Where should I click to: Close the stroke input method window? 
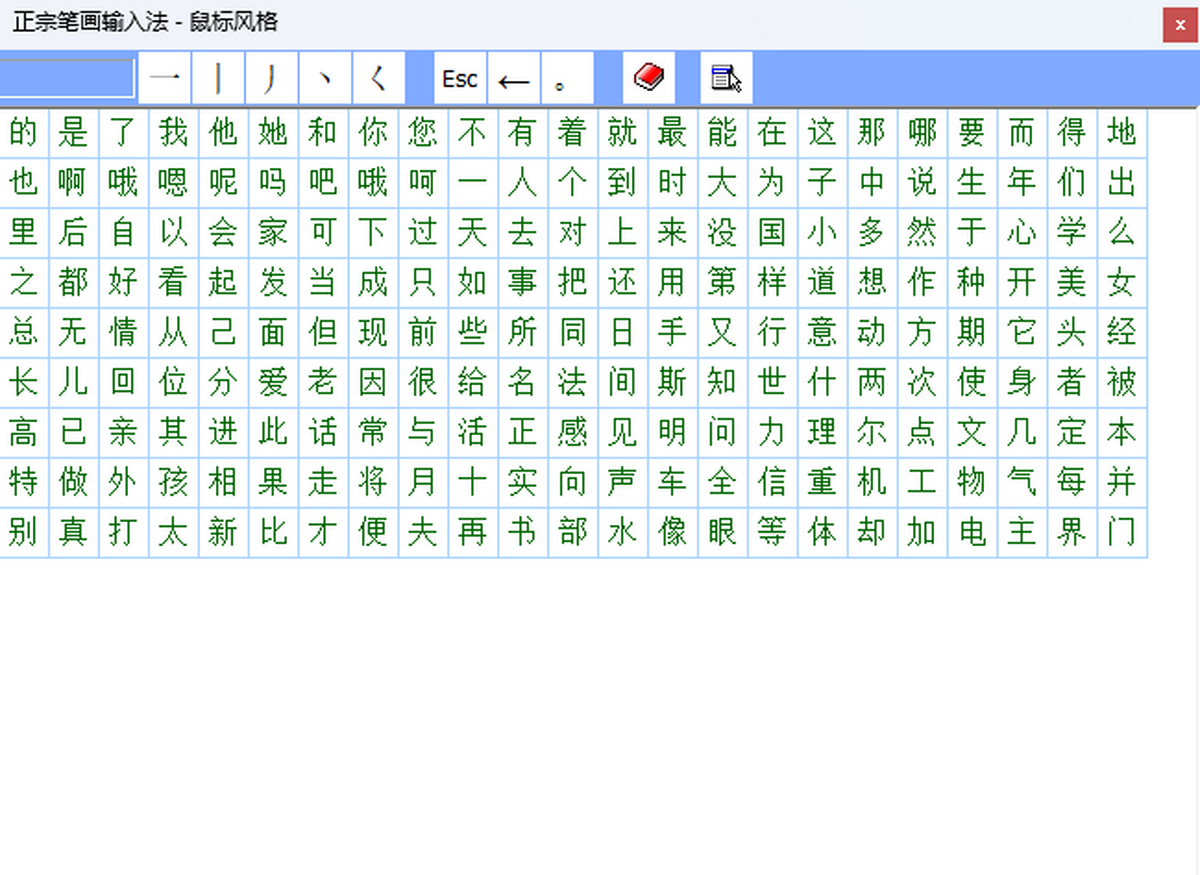(x=1180, y=25)
